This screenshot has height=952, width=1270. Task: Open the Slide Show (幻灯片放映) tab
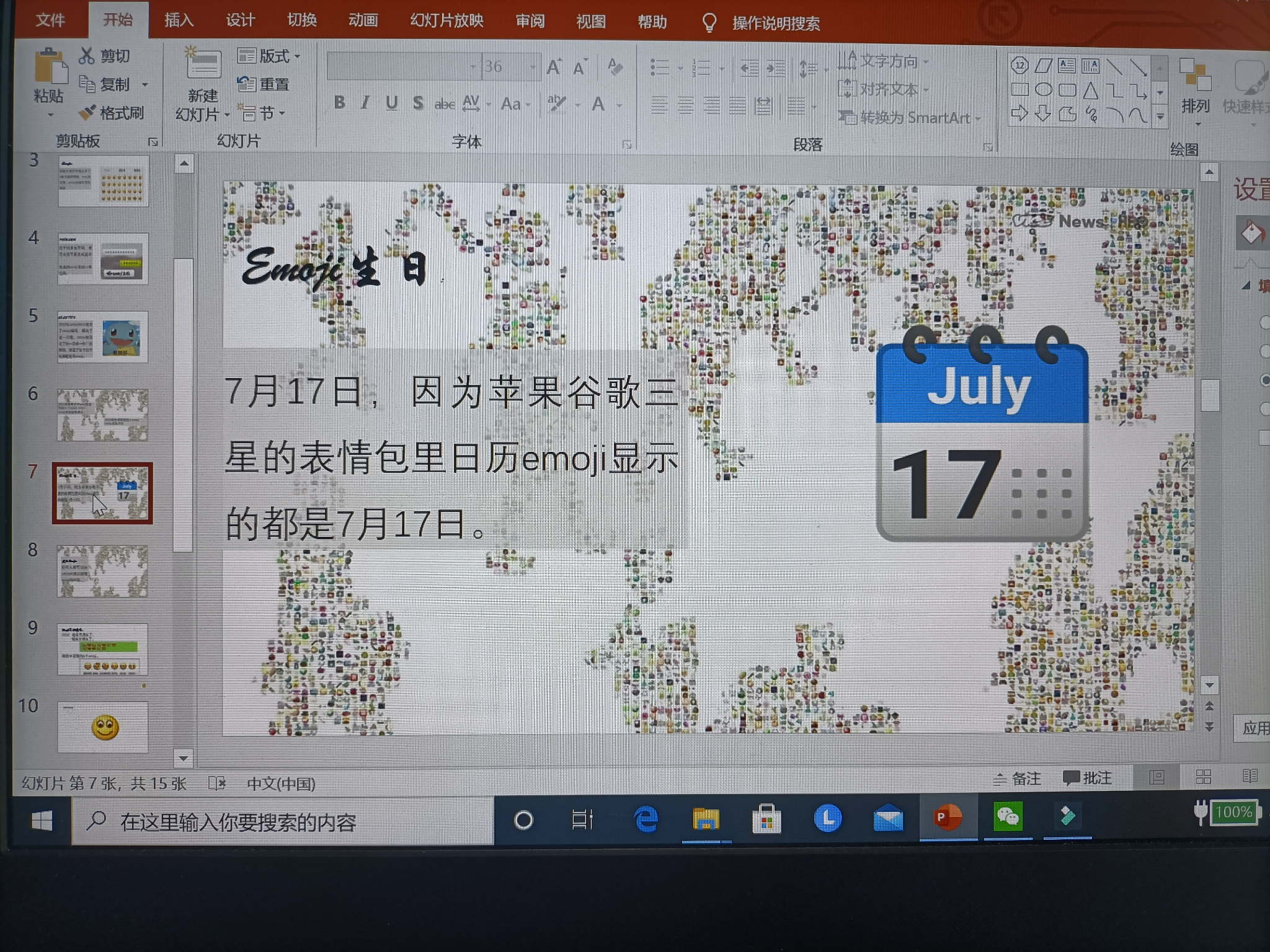(446, 20)
